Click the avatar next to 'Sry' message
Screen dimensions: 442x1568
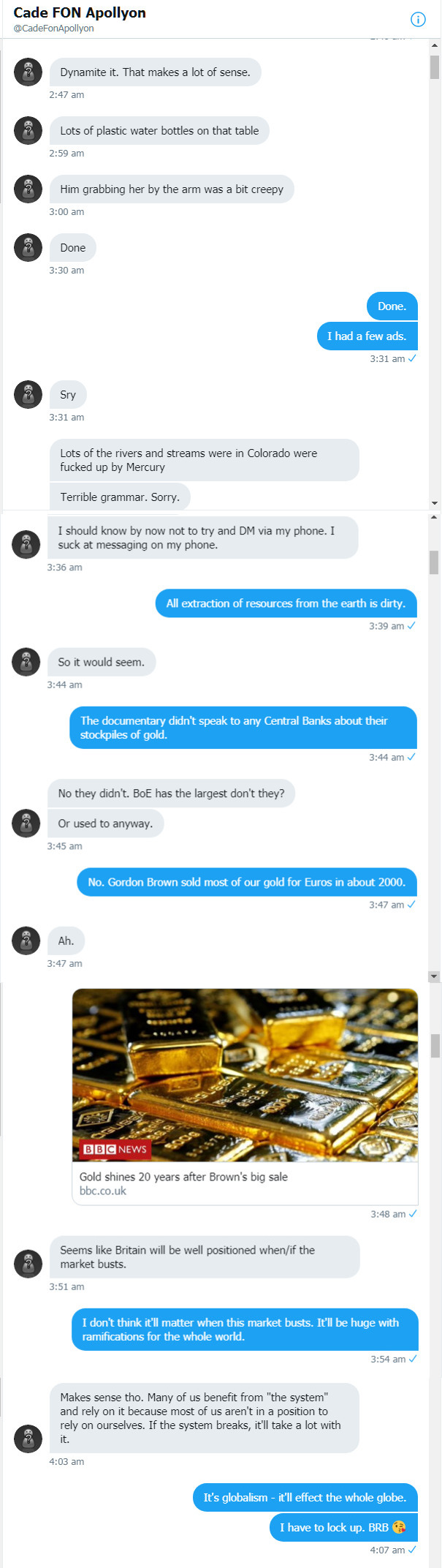pos(28,394)
